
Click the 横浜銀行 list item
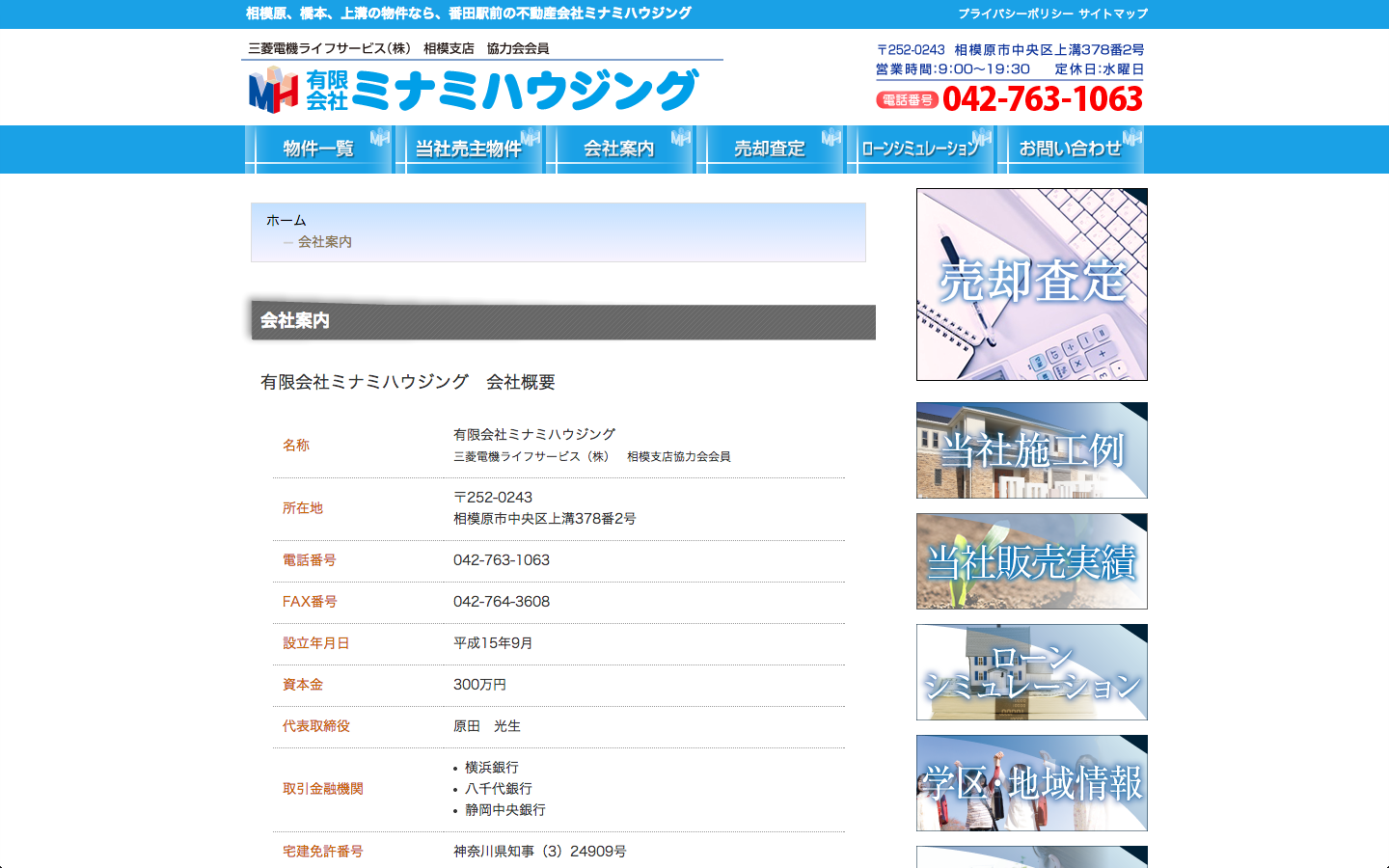[492, 768]
